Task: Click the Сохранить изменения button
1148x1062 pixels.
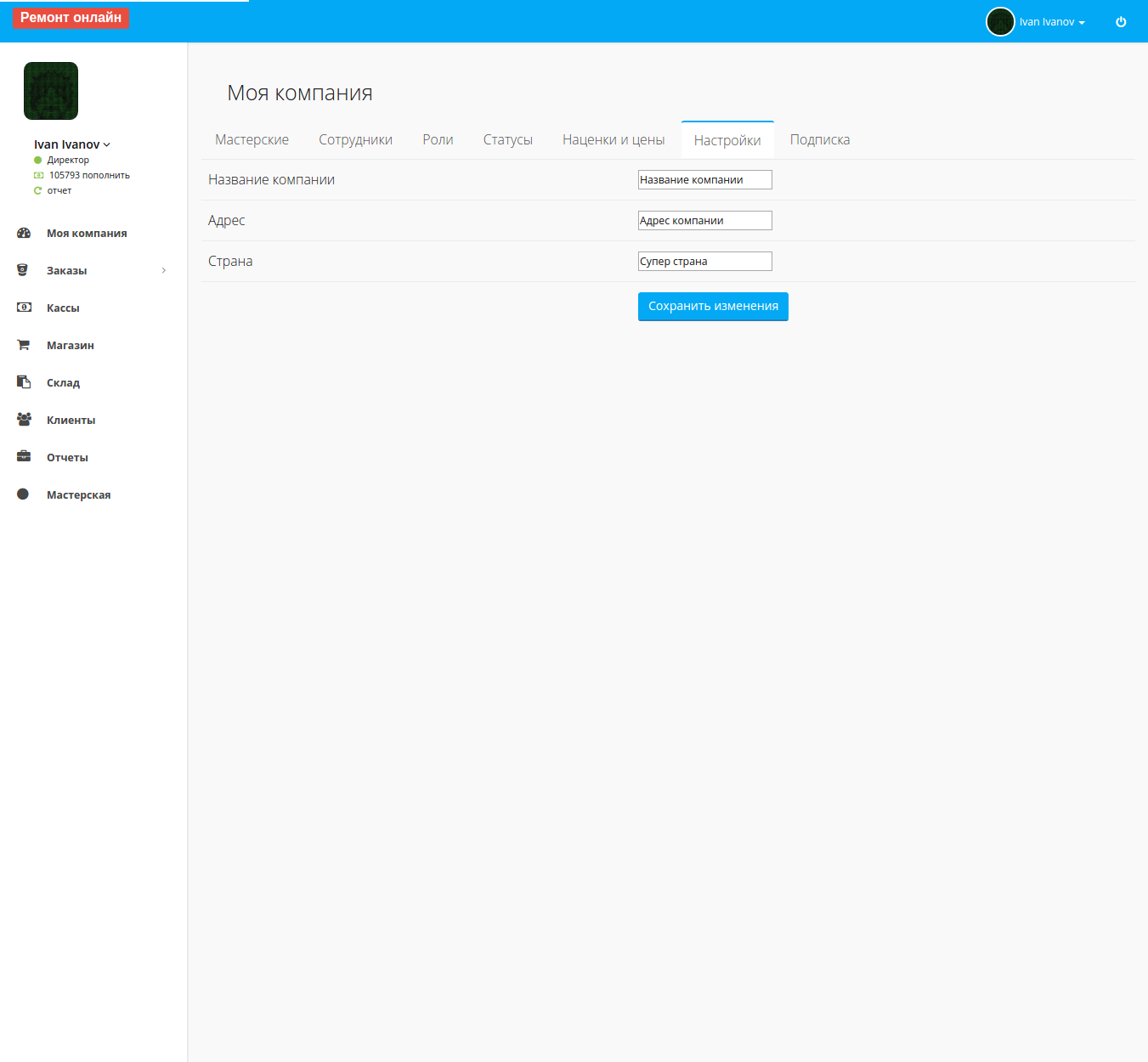Action: pyautogui.click(x=713, y=307)
